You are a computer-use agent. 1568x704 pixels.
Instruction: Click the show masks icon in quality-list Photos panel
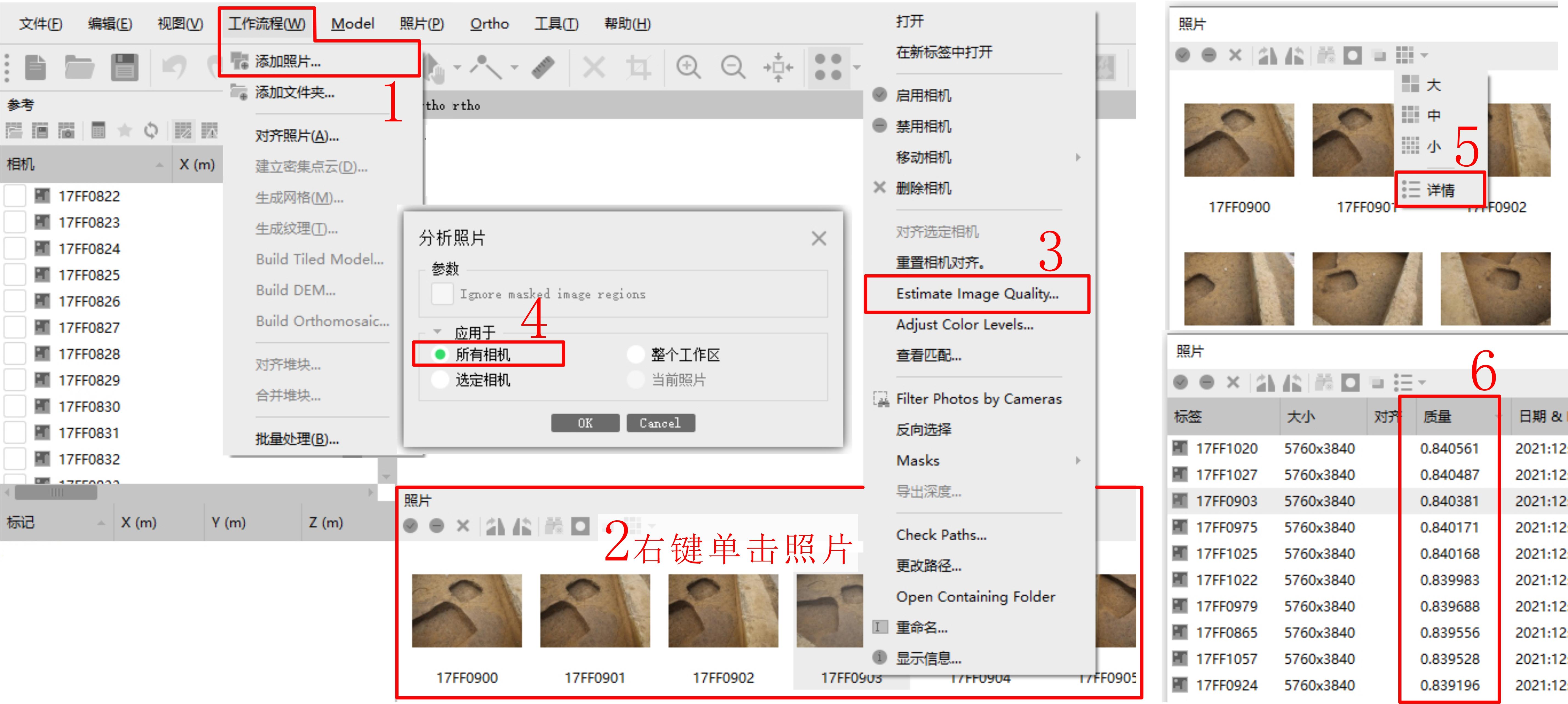(1350, 383)
